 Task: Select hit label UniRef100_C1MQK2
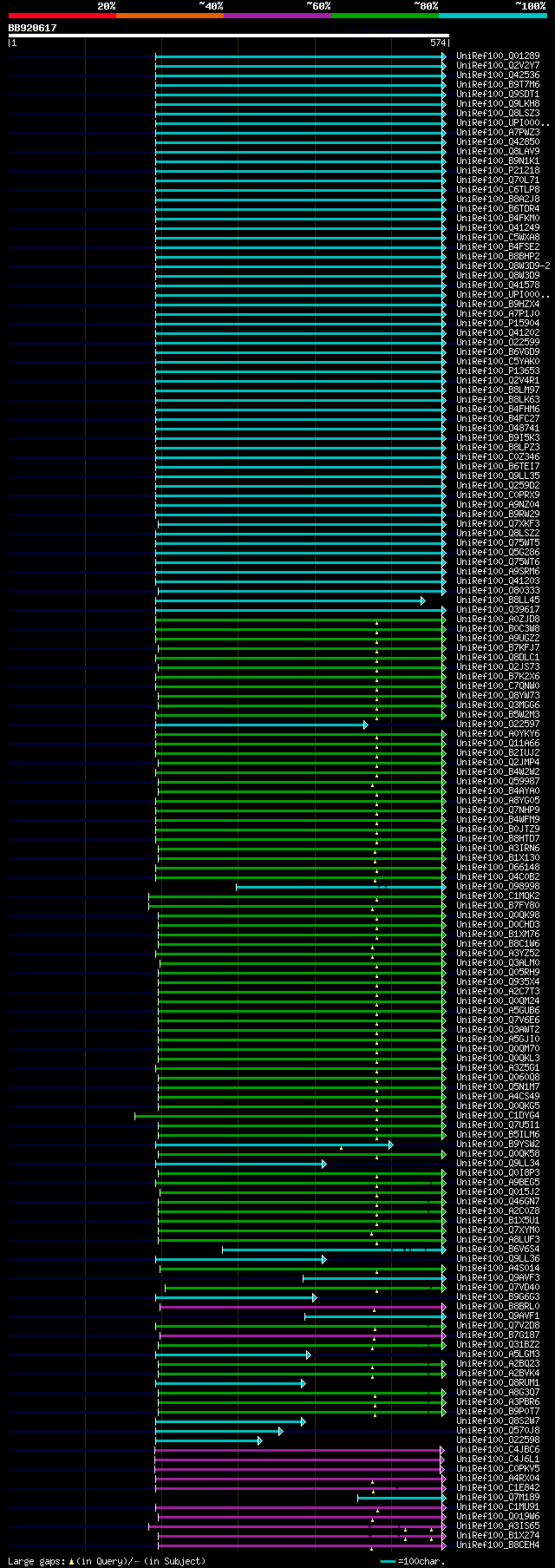pyautogui.click(x=498, y=896)
